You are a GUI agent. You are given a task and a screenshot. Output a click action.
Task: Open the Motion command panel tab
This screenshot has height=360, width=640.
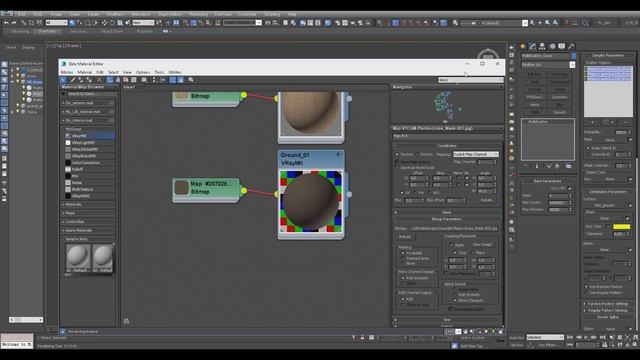click(552, 47)
